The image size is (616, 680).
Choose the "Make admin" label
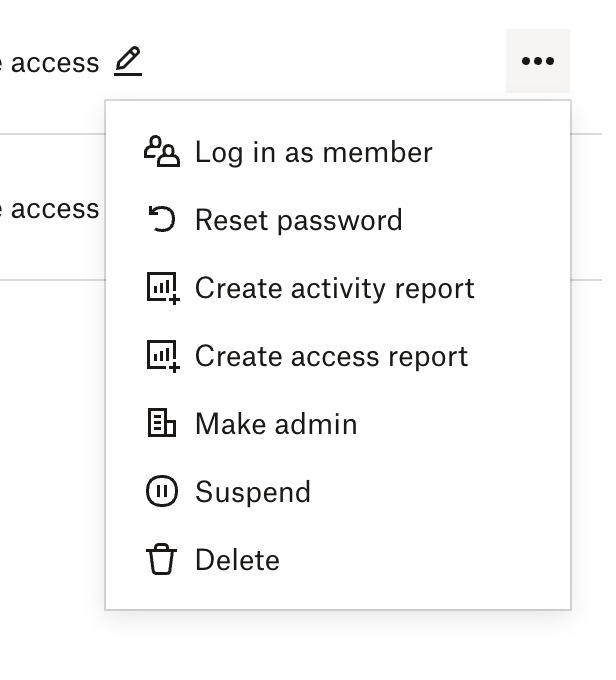(x=276, y=424)
